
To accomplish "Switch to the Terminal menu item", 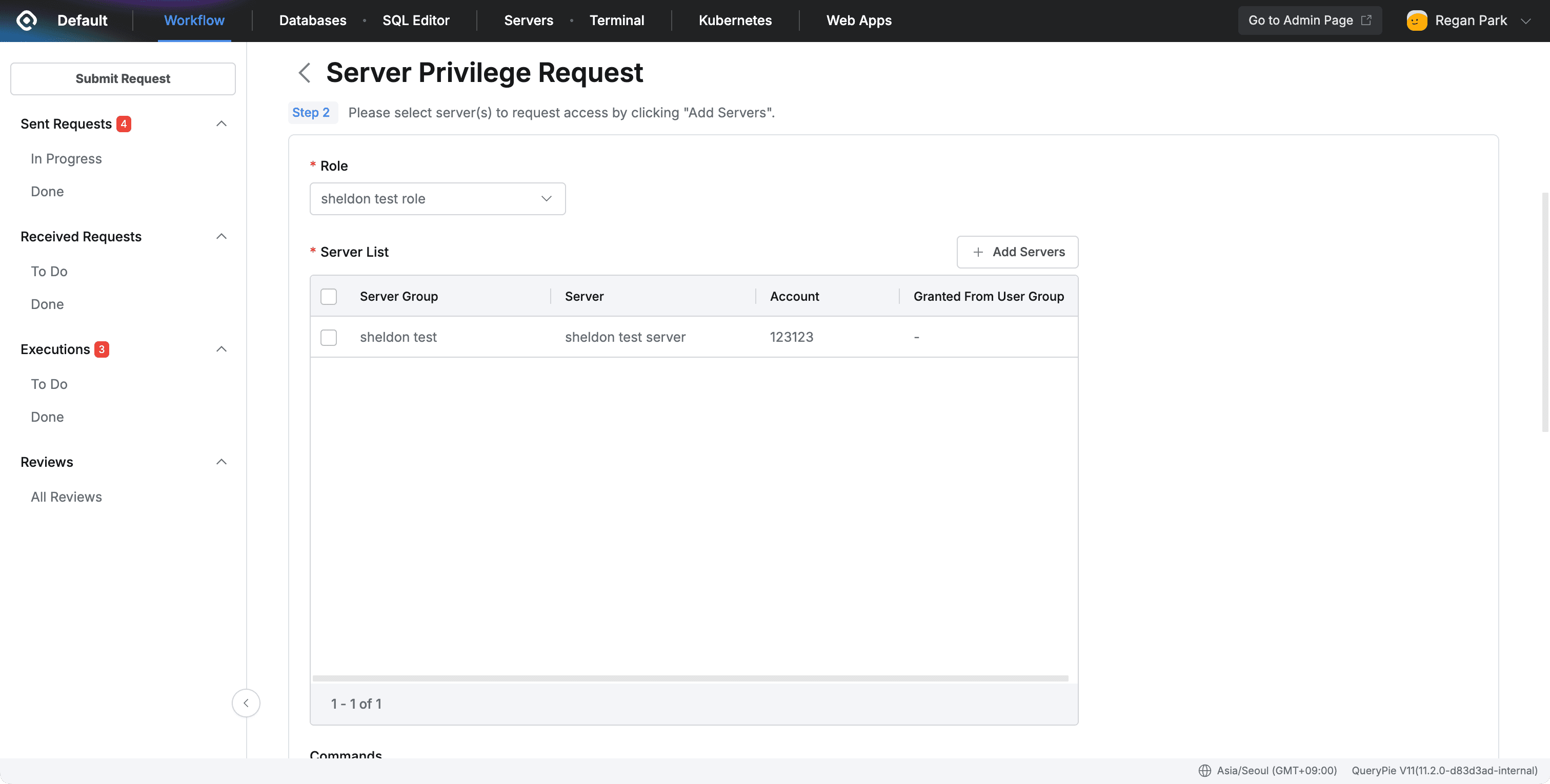I will pyautogui.click(x=617, y=20).
